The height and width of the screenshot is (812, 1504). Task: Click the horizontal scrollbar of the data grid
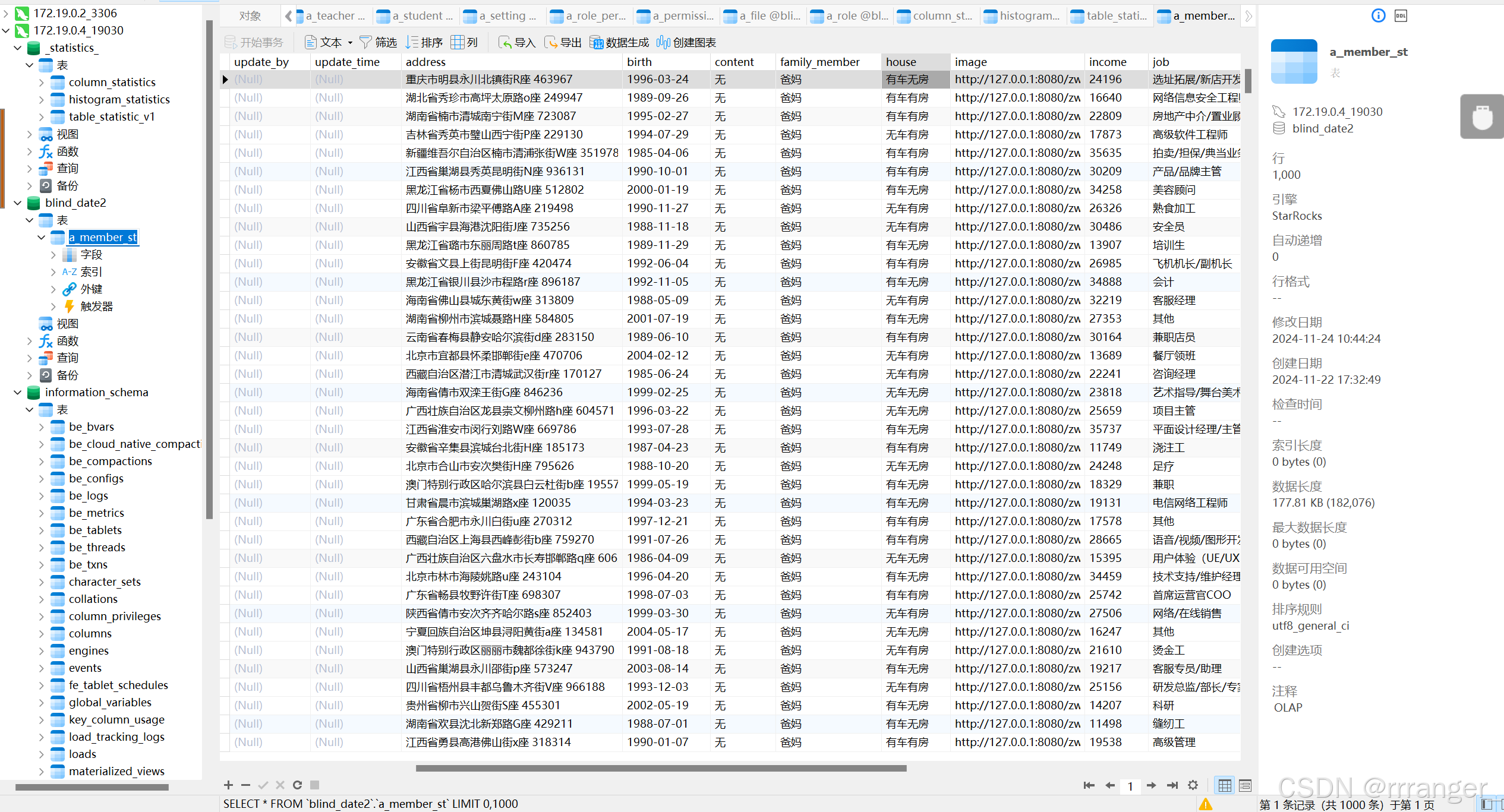(x=661, y=768)
